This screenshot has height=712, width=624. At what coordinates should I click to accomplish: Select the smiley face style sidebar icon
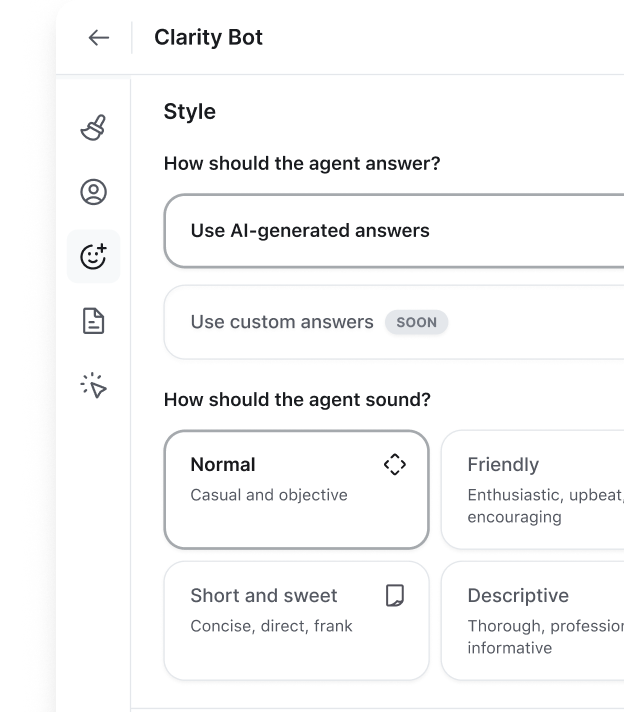click(x=94, y=257)
